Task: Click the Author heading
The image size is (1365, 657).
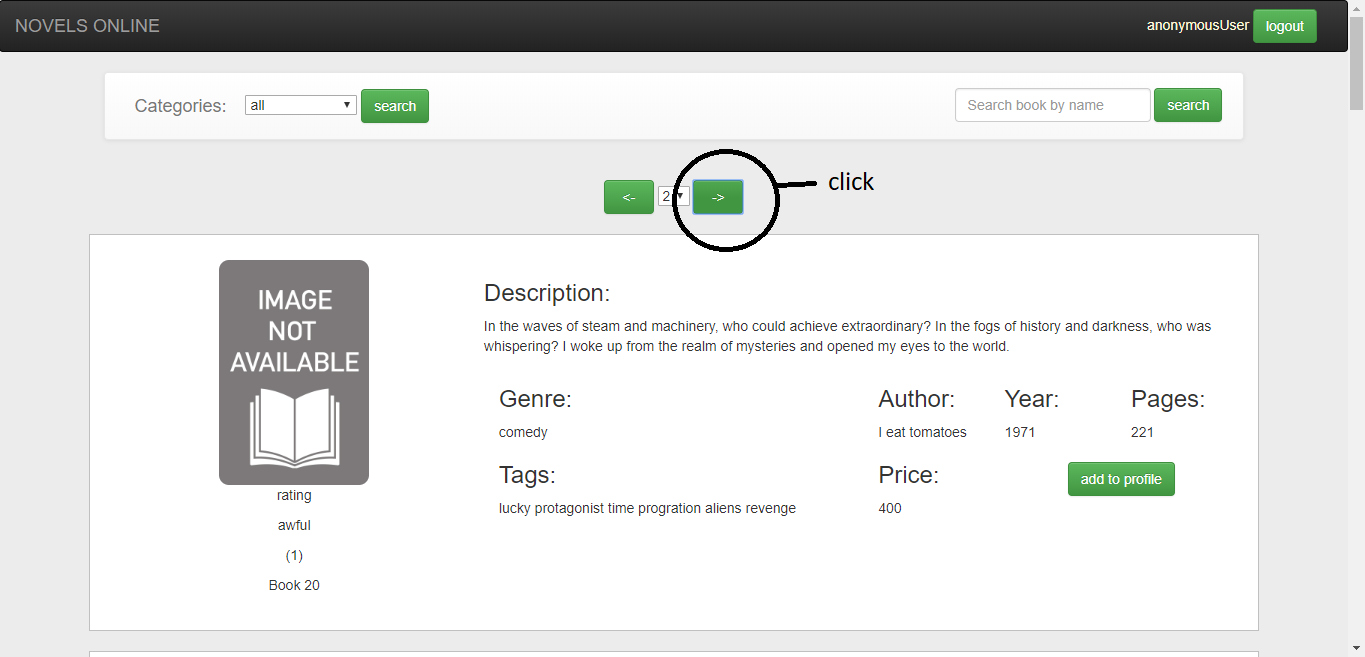Action: point(917,399)
